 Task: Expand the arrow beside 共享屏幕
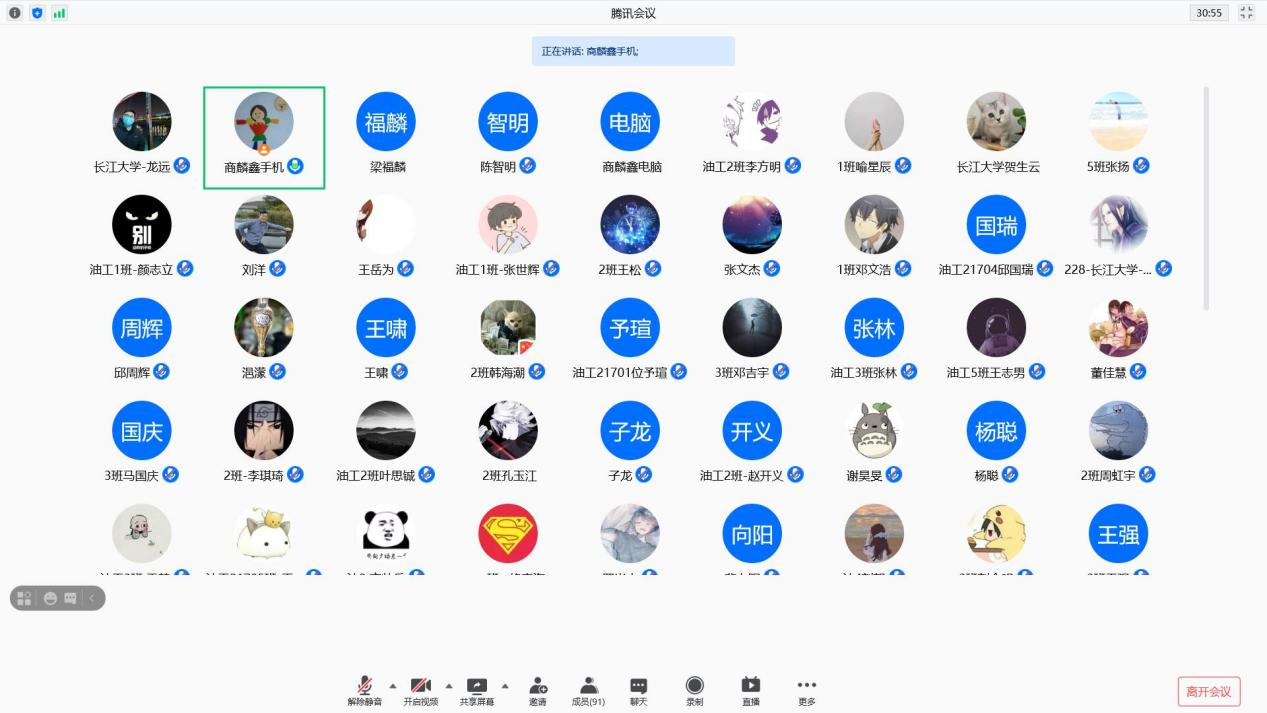(x=504, y=686)
